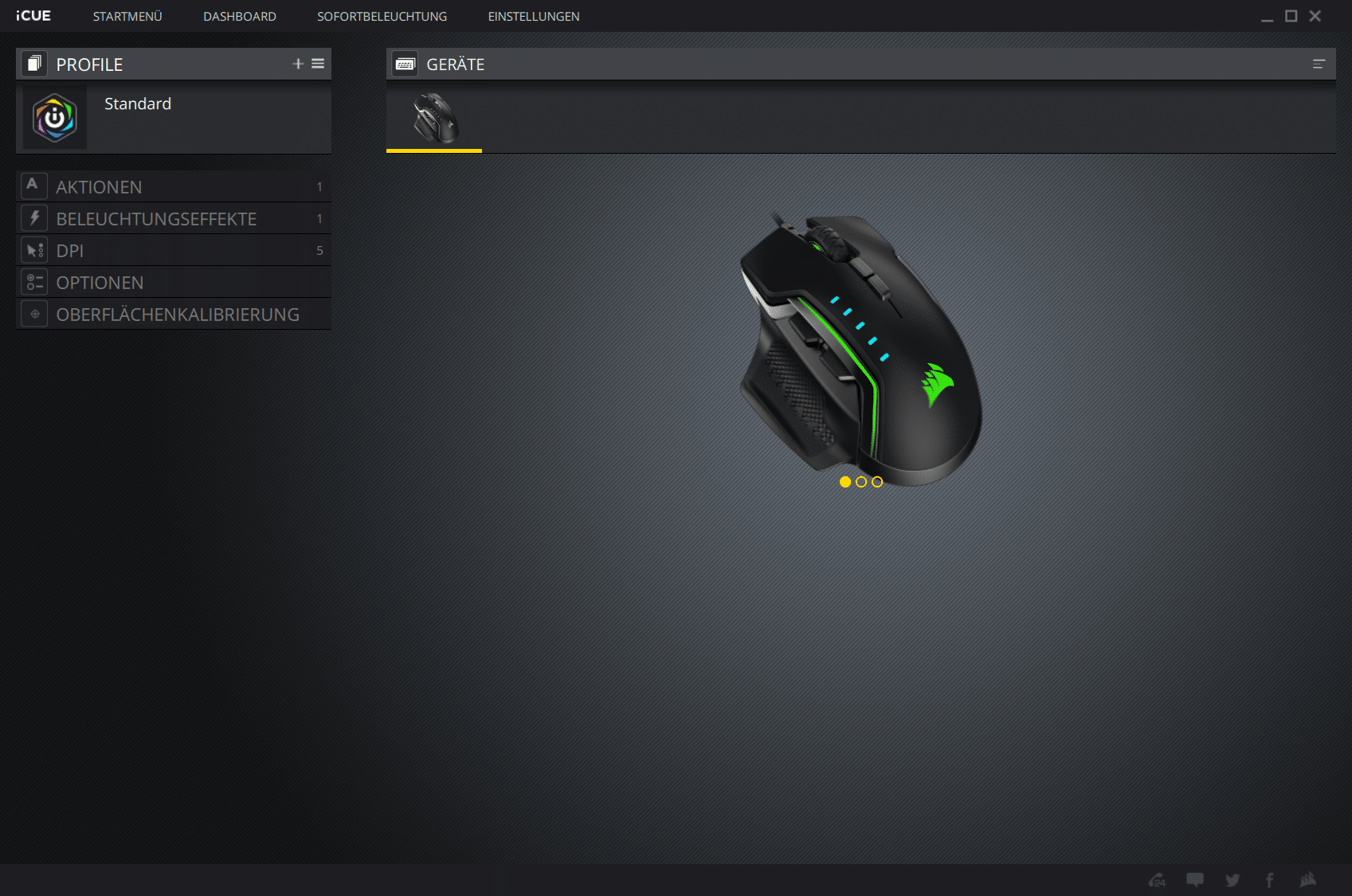Image resolution: width=1352 pixels, height=896 pixels.
Task: Open the Aktionen section
Action: click(99, 187)
